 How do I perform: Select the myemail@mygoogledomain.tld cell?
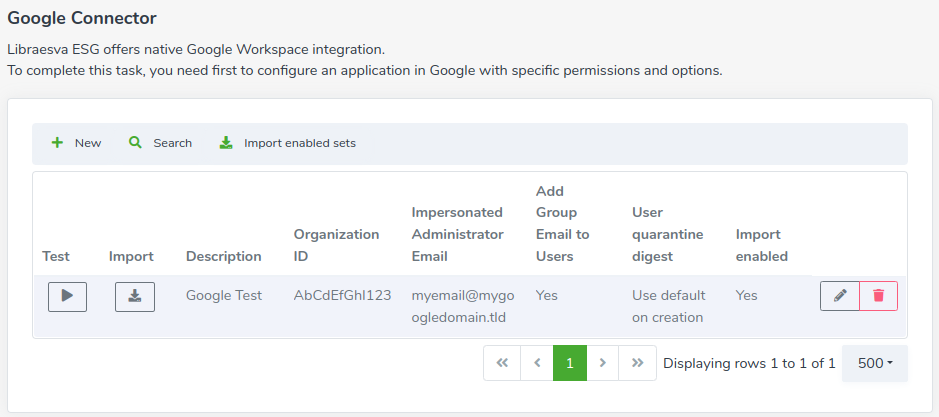coord(462,306)
